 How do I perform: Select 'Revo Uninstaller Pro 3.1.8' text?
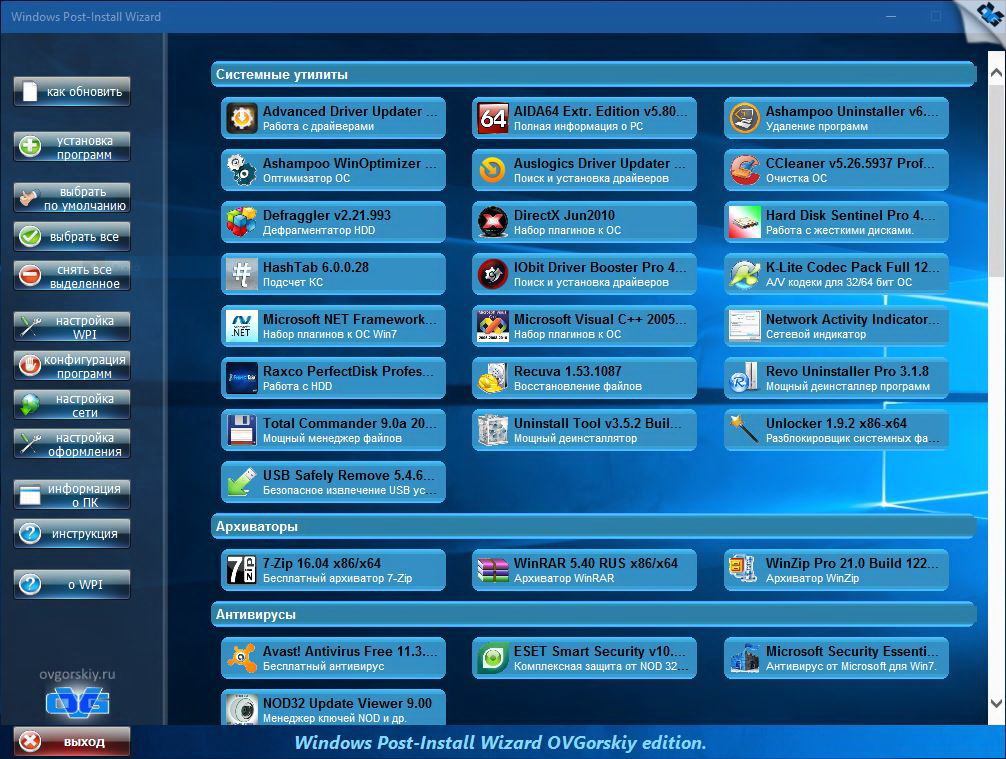point(847,371)
